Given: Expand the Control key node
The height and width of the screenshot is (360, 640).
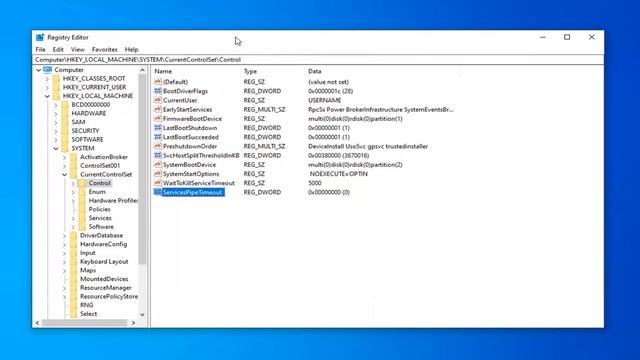Looking at the screenshot, I should pyautogui.click(x=73, y=183).
